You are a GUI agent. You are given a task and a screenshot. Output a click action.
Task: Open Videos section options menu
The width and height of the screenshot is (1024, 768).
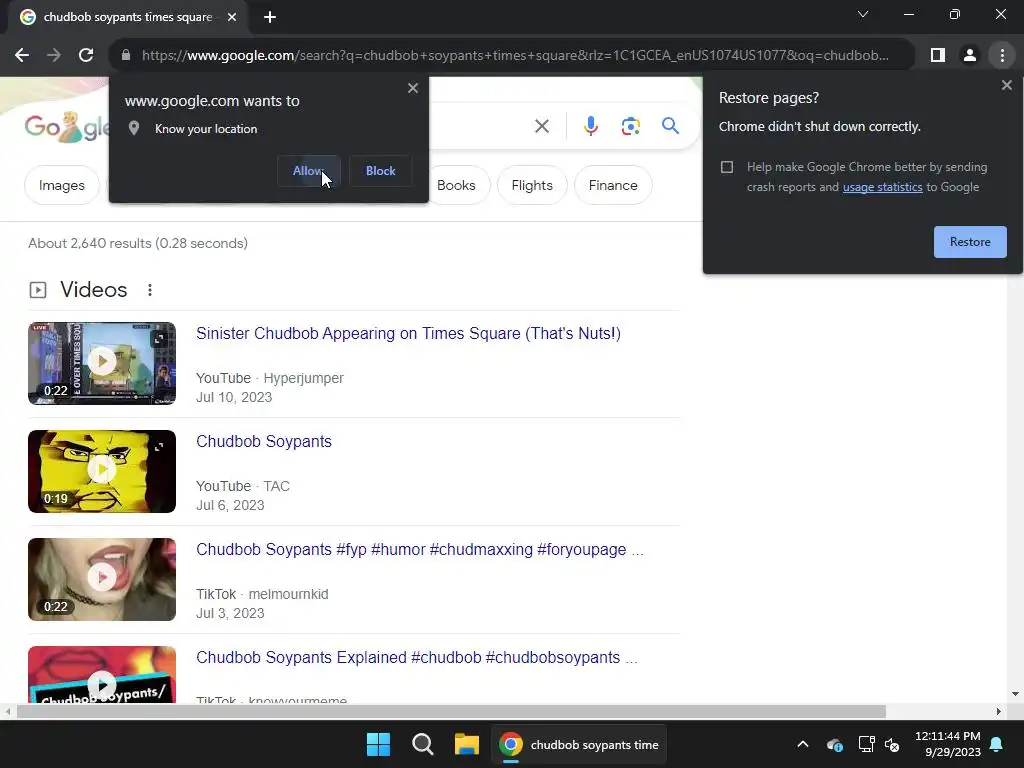[x=150, y=290]
